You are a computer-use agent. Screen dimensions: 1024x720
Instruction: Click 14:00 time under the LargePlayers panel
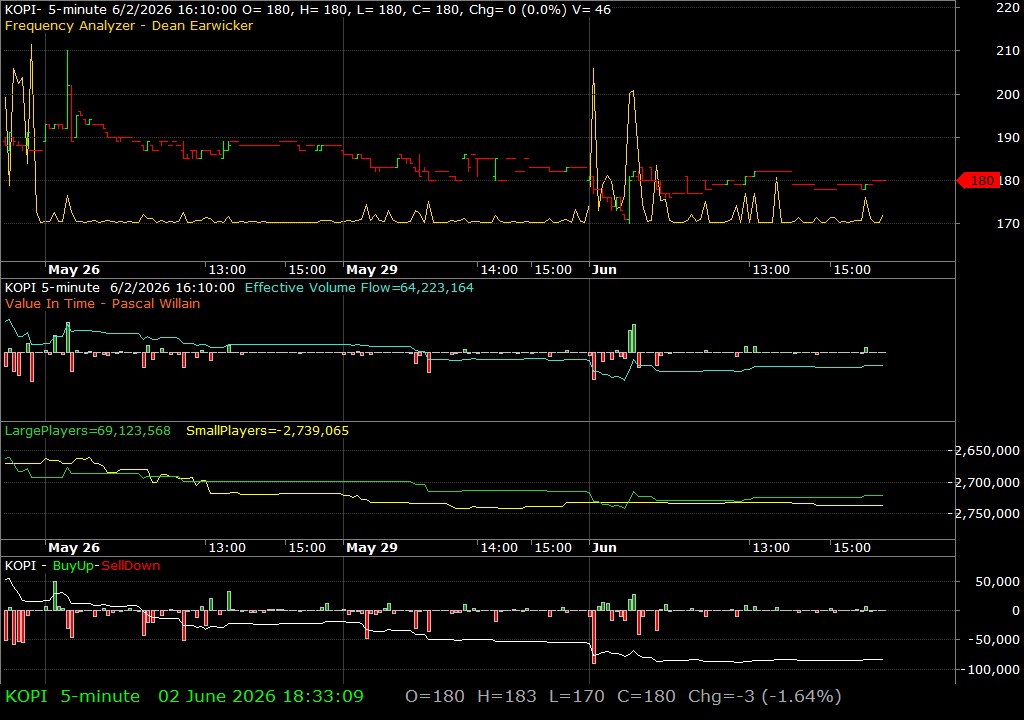pyautogui.click(x=499, y=548)
